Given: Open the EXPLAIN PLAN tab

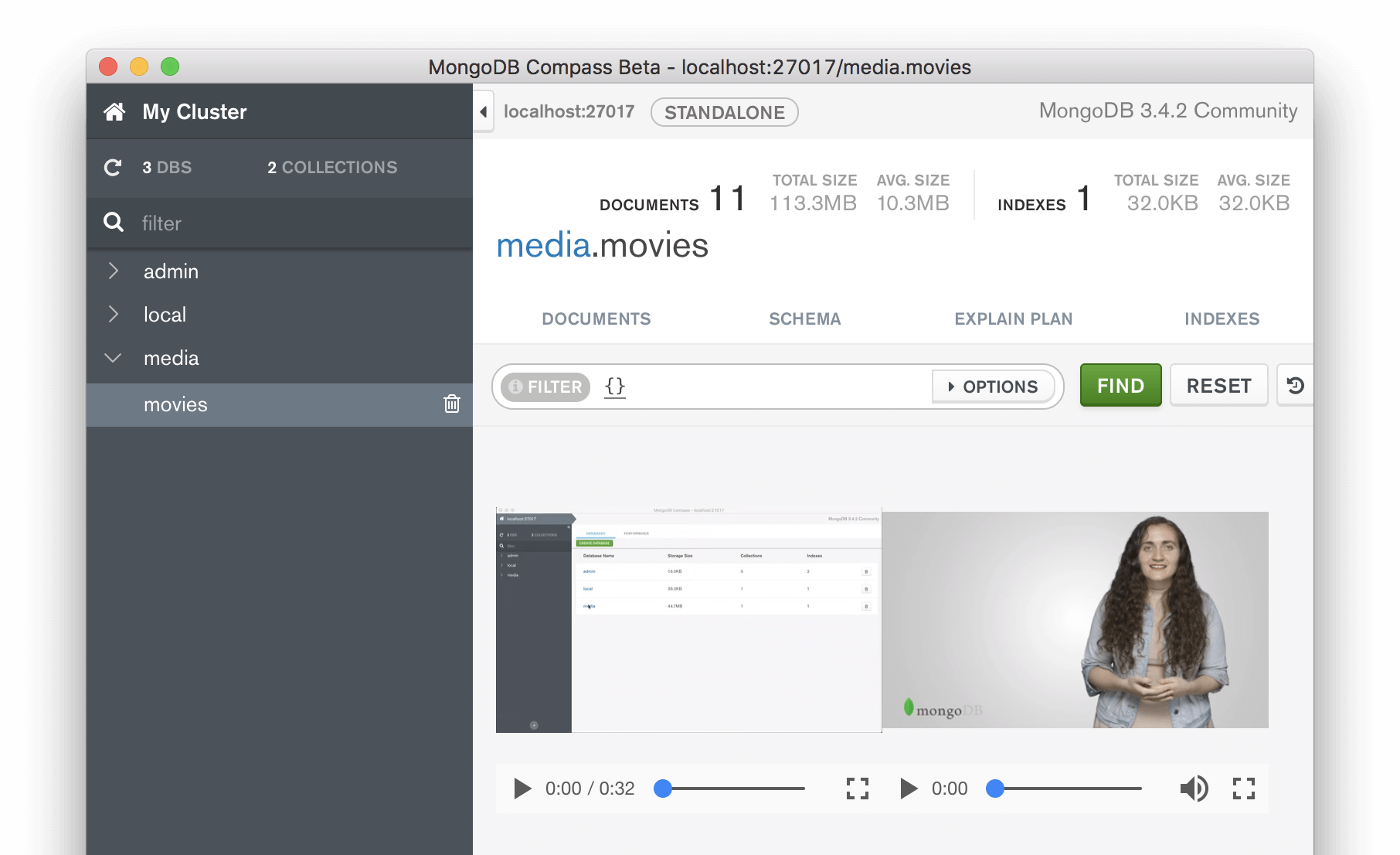Looking at the screenshot, I should tap(1013, 318).
